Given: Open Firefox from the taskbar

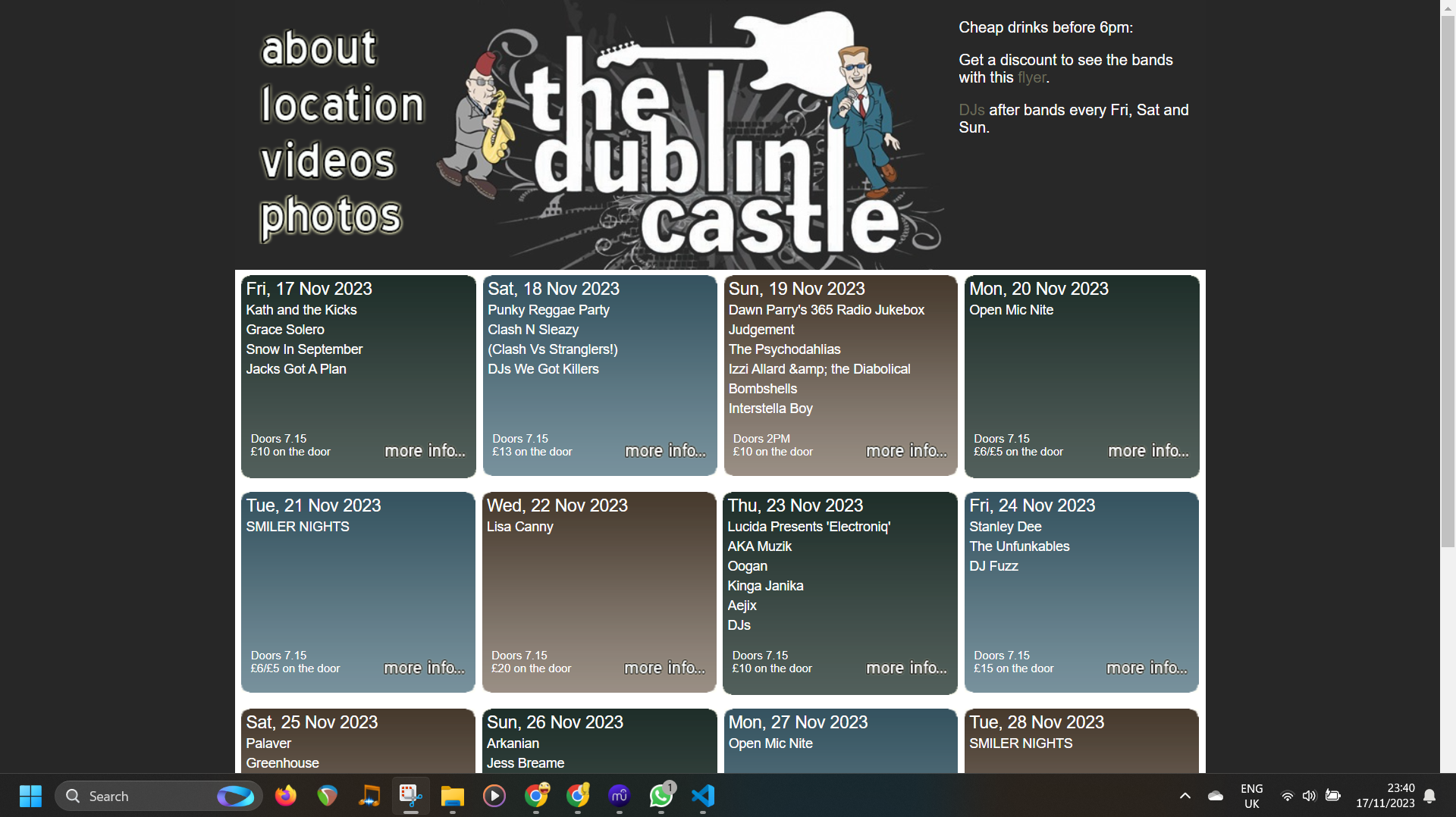Looking at the screenshot, I should (286, 796).
